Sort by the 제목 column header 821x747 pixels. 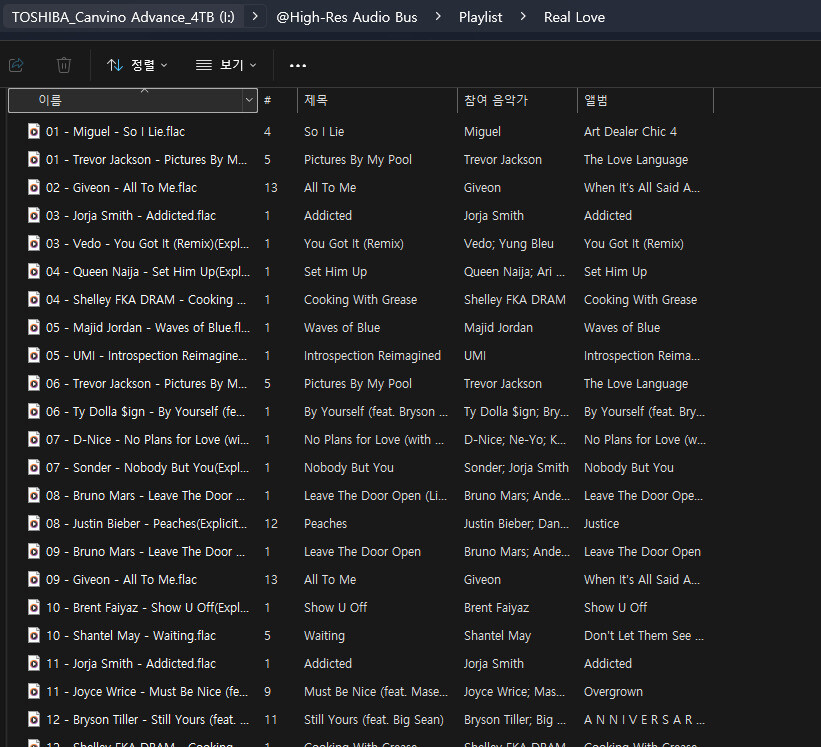pyautogui.click(x=316, y=101)
